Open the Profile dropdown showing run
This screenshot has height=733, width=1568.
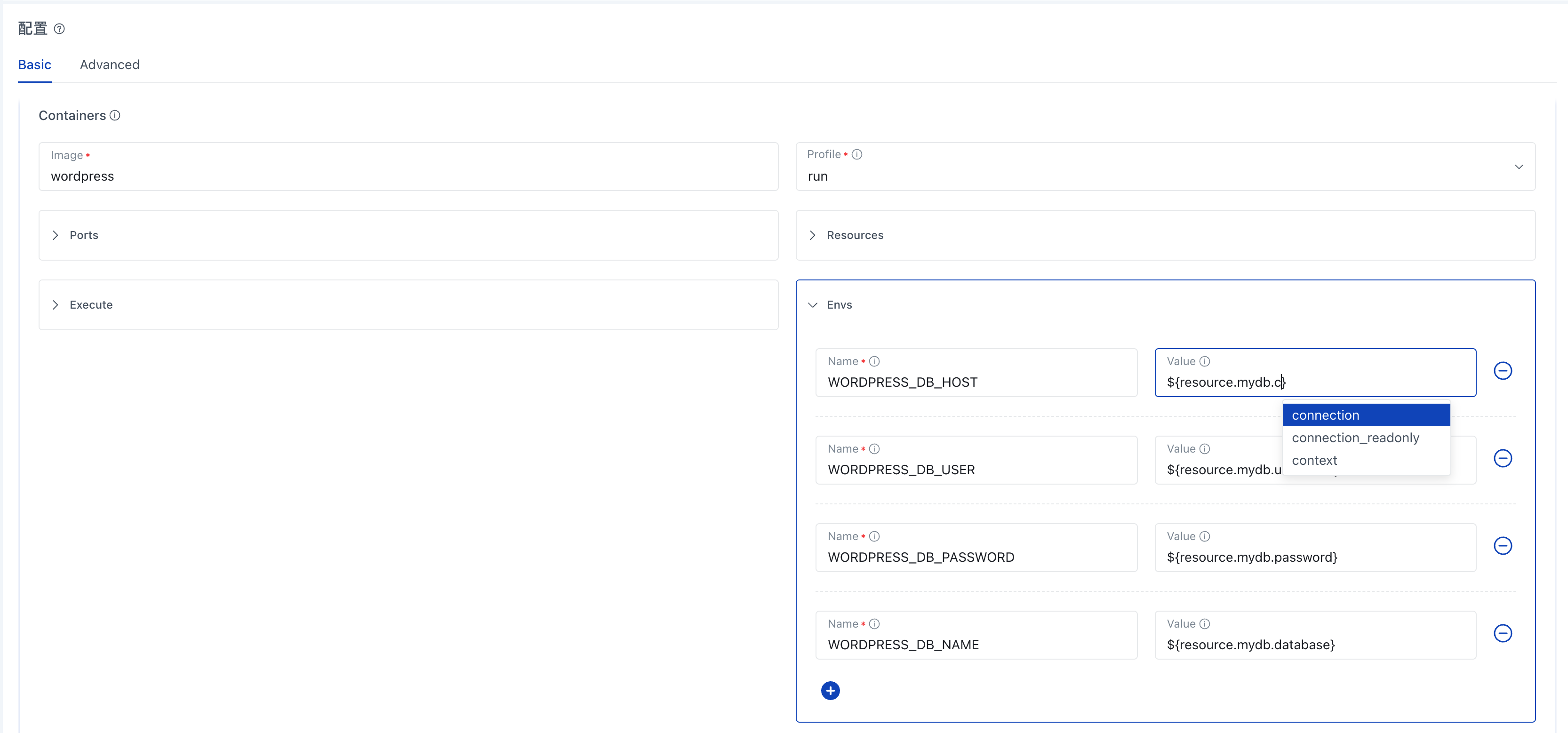1165,167
